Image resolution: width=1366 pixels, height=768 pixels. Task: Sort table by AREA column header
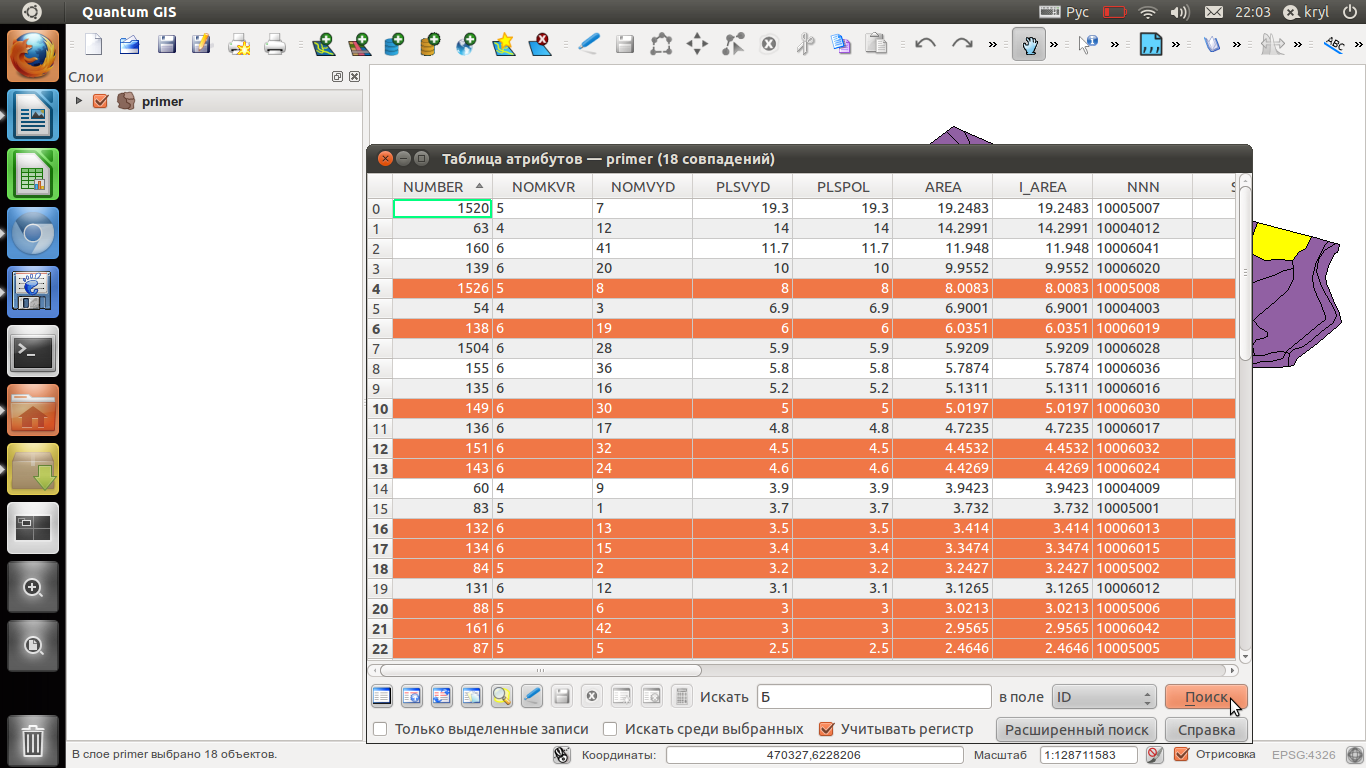(942, 187)
